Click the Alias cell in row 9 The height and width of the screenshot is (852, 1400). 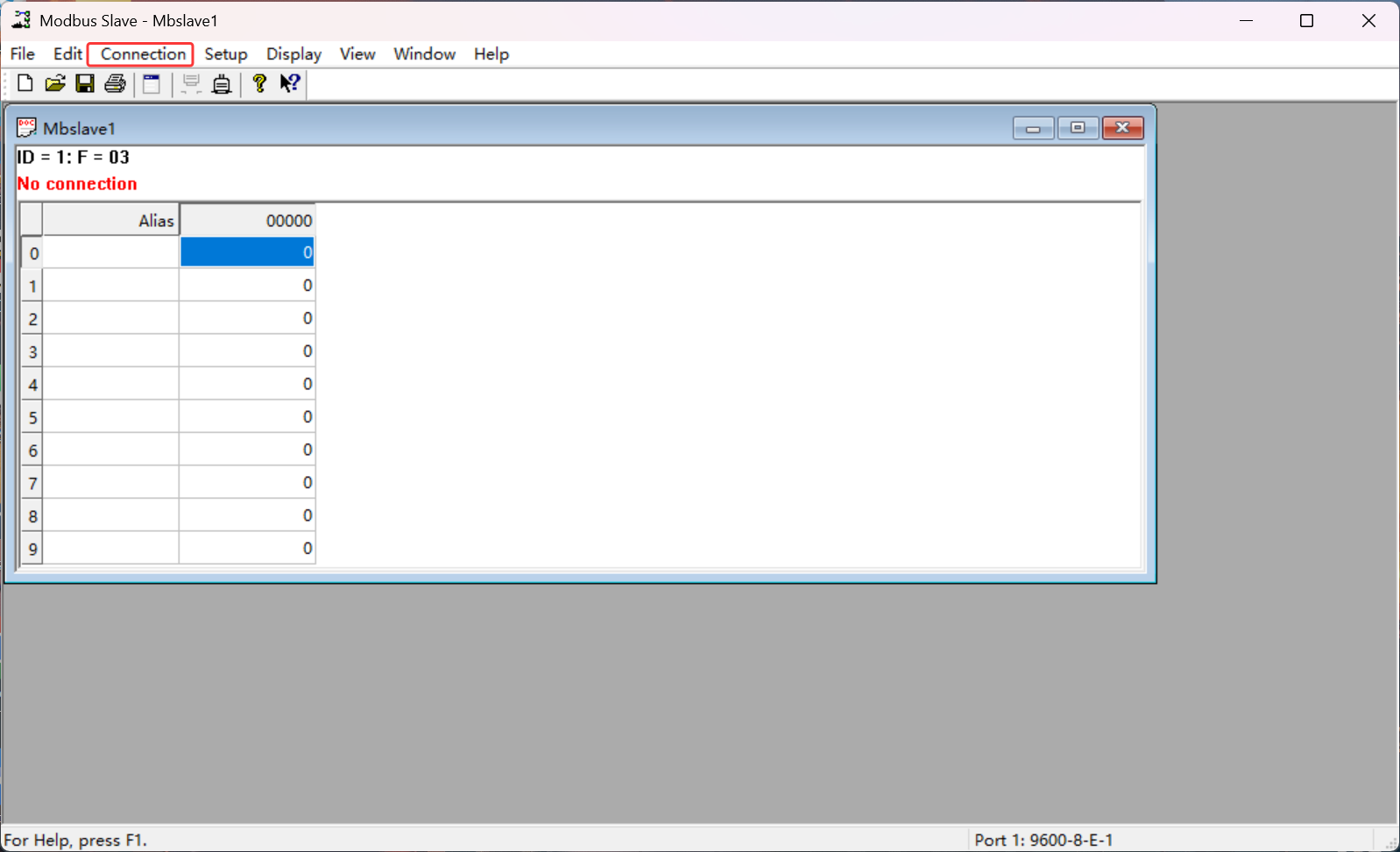point(110,549)
